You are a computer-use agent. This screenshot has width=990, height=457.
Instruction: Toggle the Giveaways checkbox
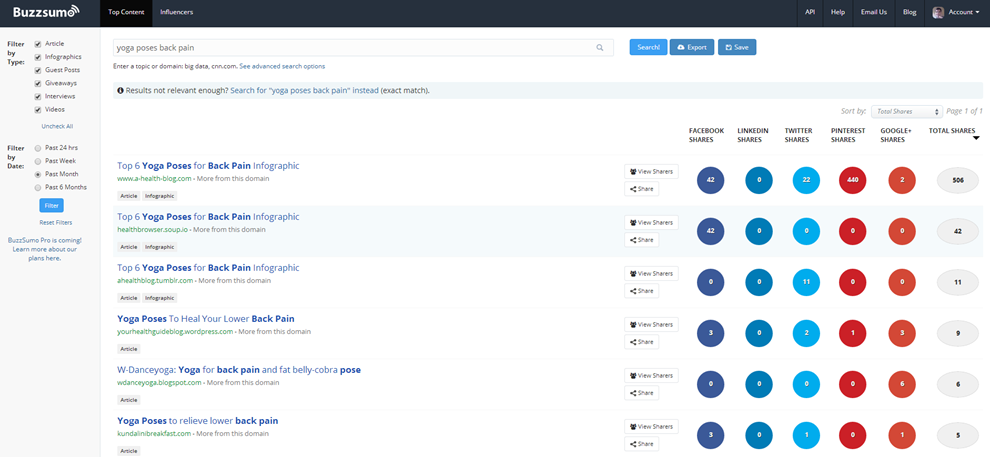38,83
